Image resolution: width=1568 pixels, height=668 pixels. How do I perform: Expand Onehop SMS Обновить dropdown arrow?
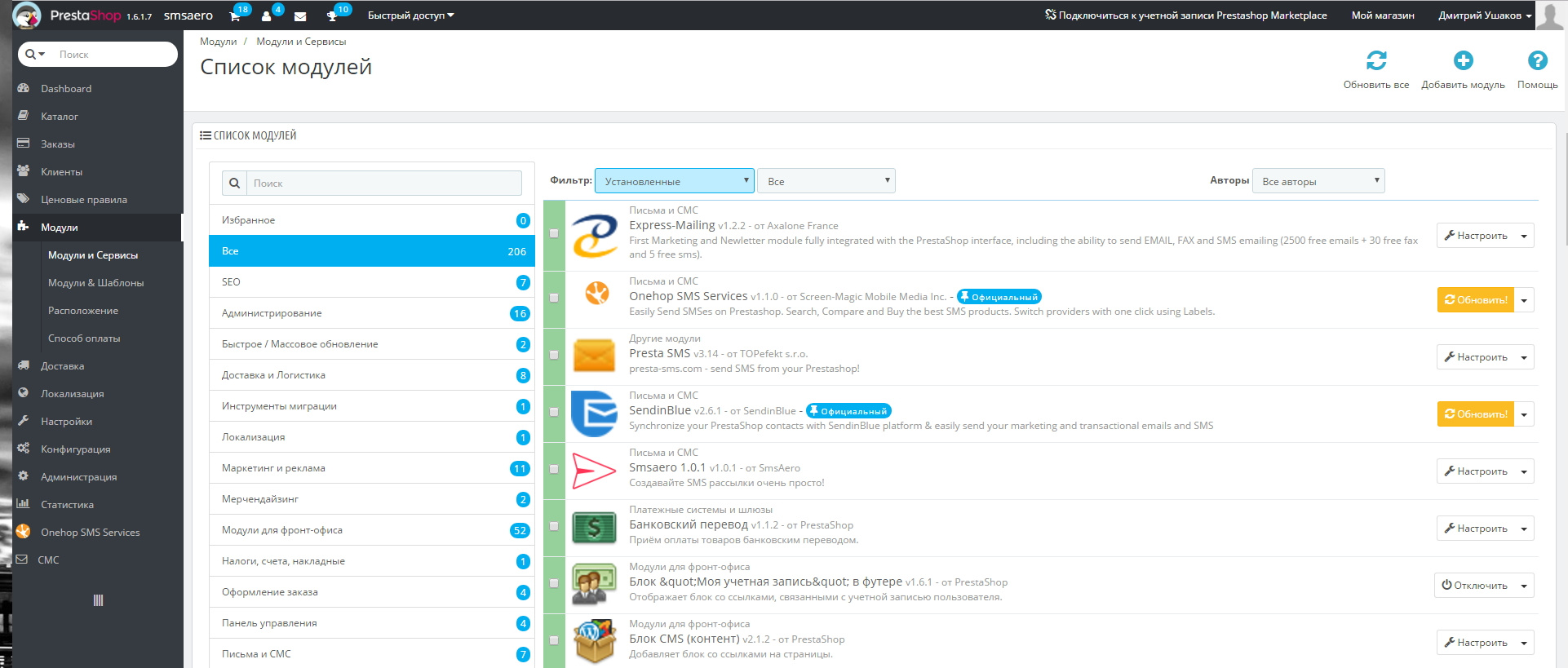click(x=1524, y=300)
